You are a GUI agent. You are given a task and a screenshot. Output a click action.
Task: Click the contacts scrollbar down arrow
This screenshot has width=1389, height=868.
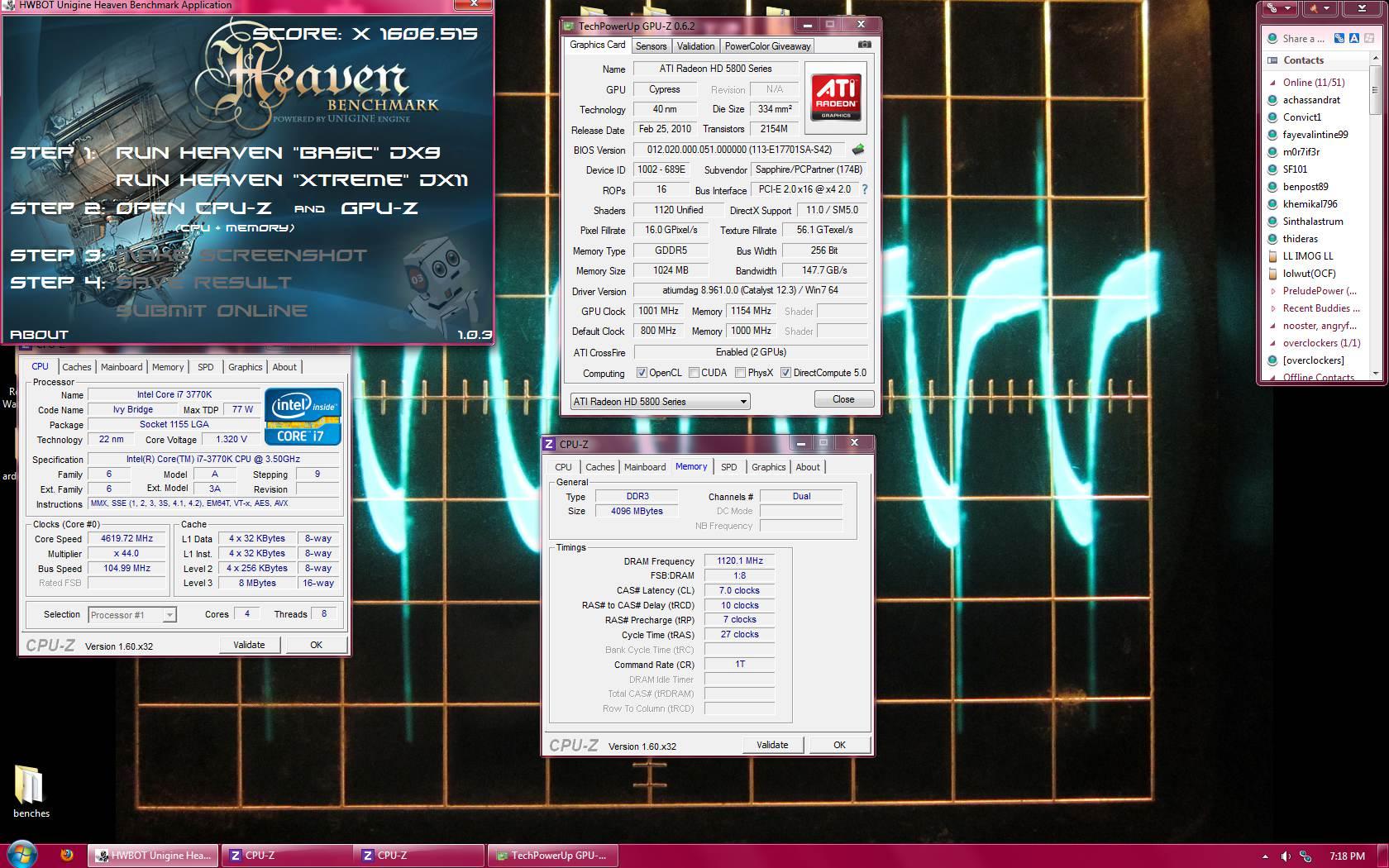coord(1375,373)
